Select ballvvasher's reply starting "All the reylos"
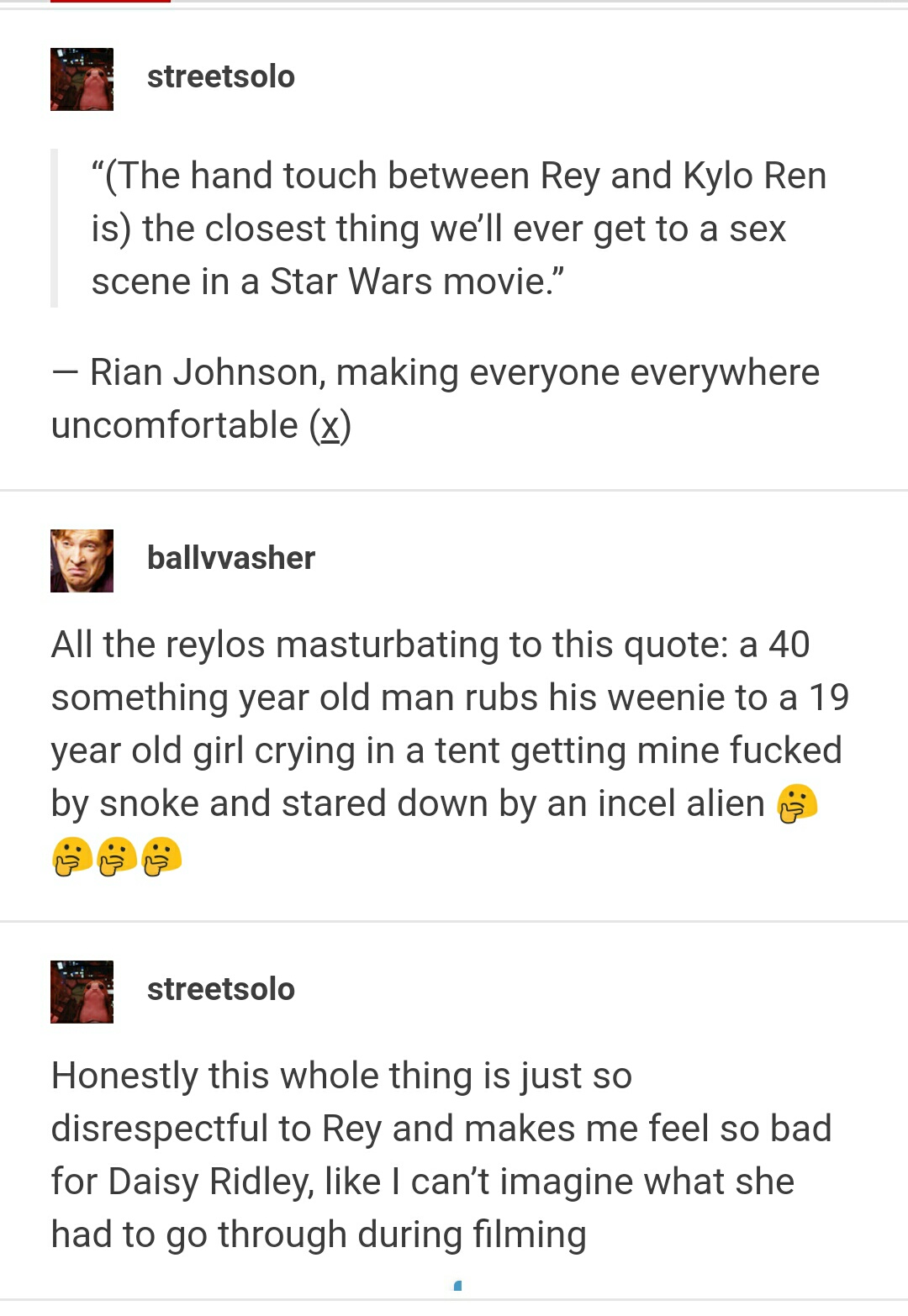This screenshot has width=908, height=1316. (x=451, y=750)
